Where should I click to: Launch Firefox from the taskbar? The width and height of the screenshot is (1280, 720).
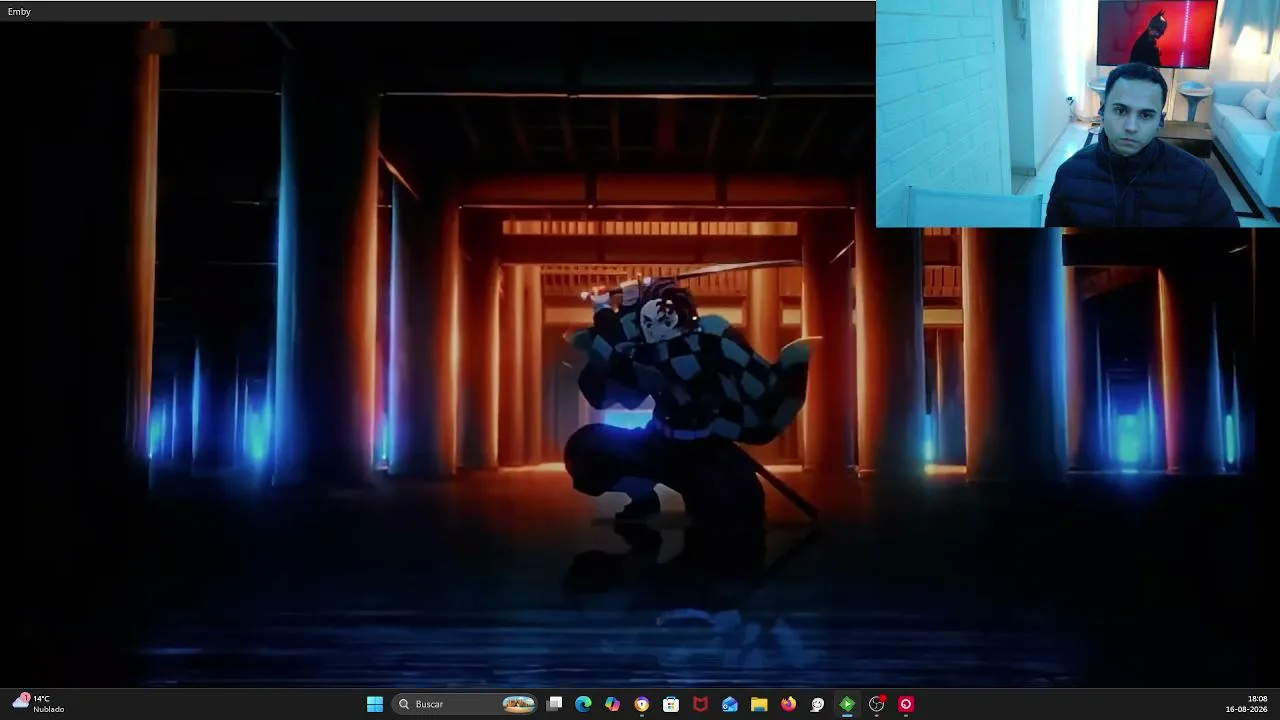point(788,704)
